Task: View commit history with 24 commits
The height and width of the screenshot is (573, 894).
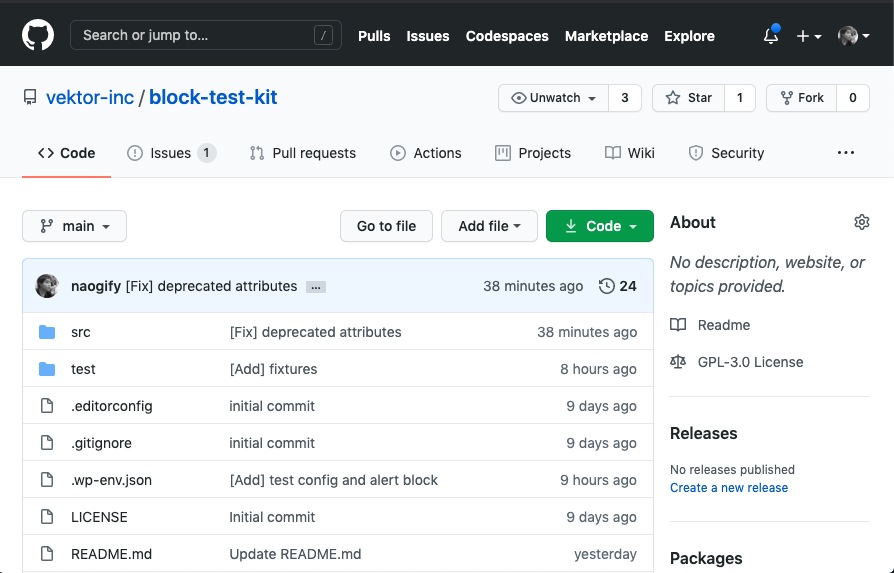Action: pyautogui.click(x=617, y=286)
